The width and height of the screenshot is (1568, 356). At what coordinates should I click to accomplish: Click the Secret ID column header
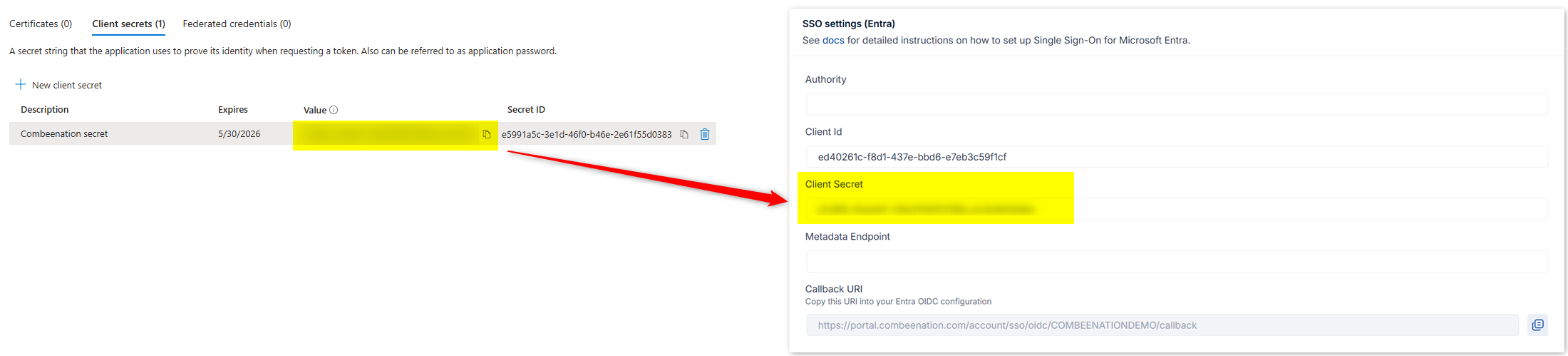pos(526,109)
